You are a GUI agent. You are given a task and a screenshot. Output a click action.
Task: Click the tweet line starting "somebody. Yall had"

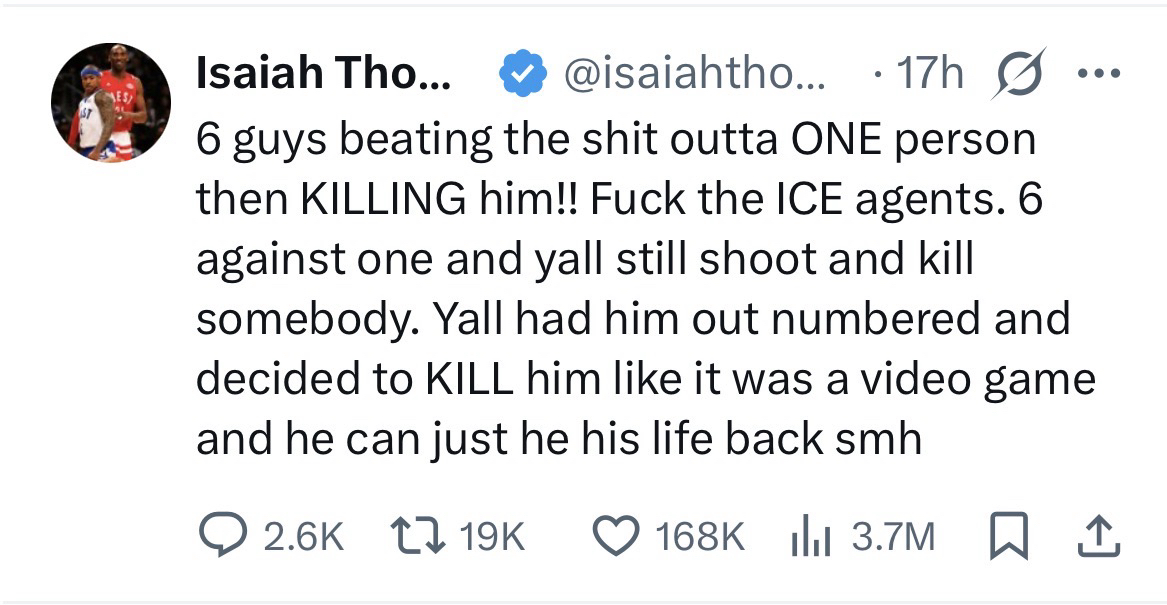[x=632, y=319]
